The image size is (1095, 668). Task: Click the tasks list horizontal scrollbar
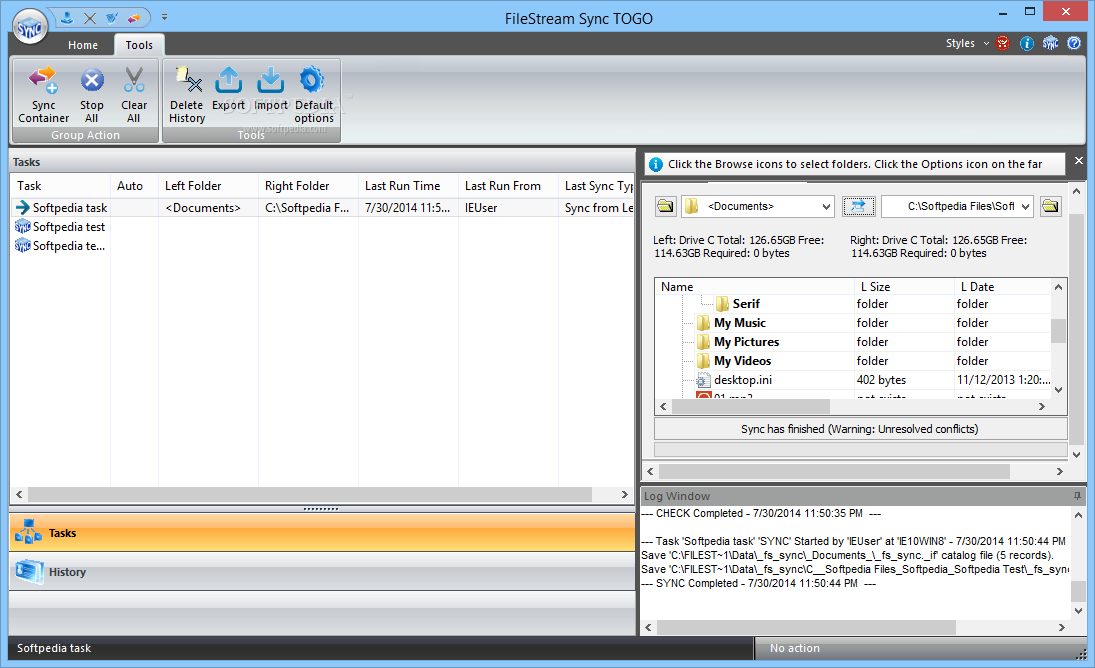tap(309, 494)
